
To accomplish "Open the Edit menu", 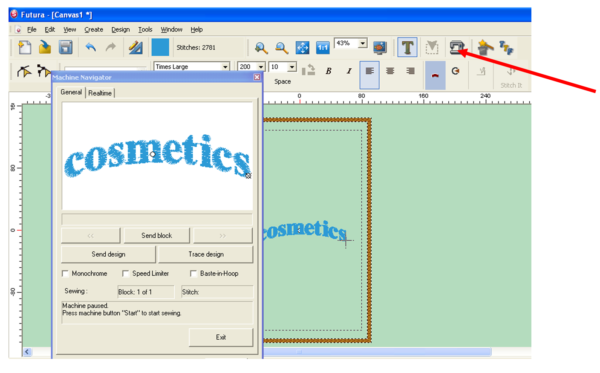I will click(x=50, y=29).
